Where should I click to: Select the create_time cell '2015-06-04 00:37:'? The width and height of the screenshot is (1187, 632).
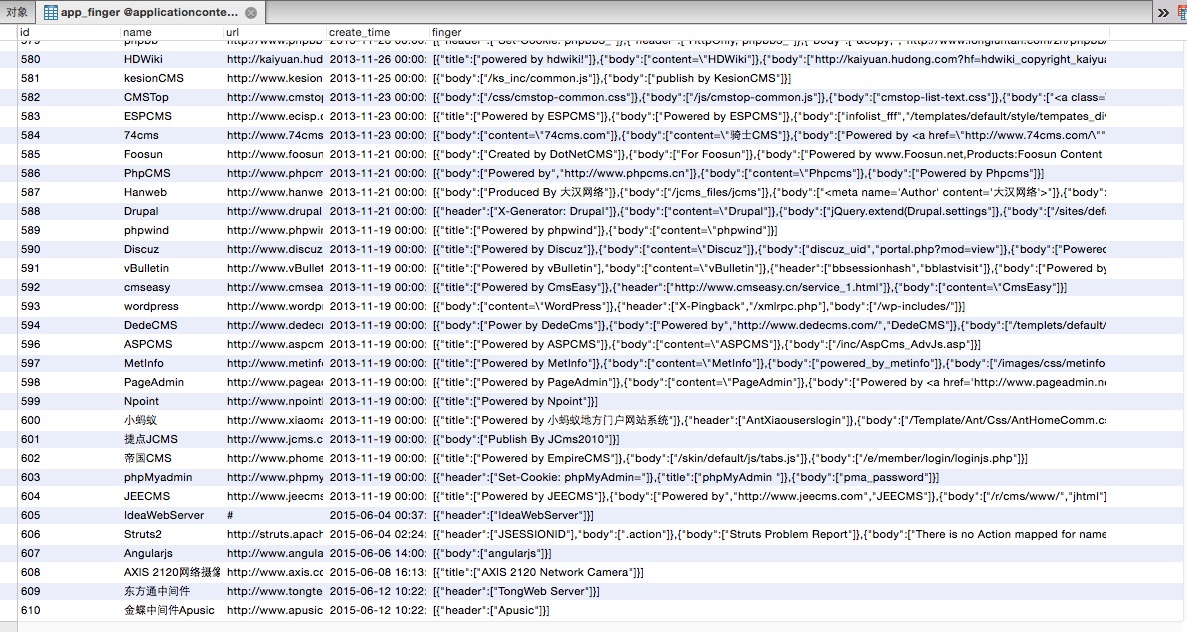(x=378, y=515)
